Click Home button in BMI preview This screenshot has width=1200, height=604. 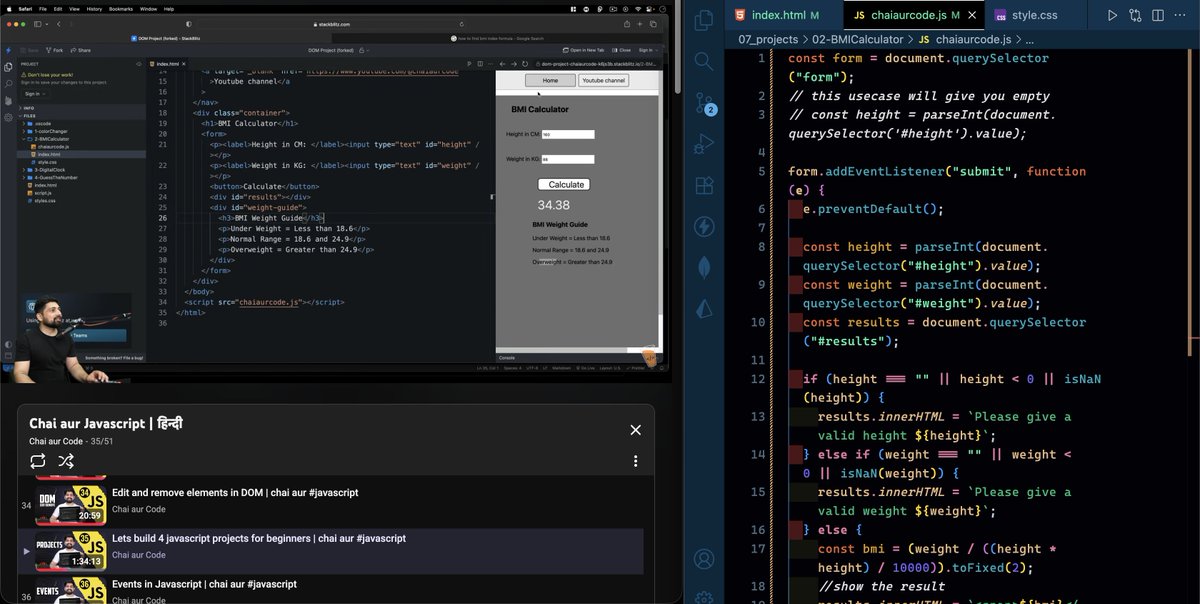pos(550,80)
